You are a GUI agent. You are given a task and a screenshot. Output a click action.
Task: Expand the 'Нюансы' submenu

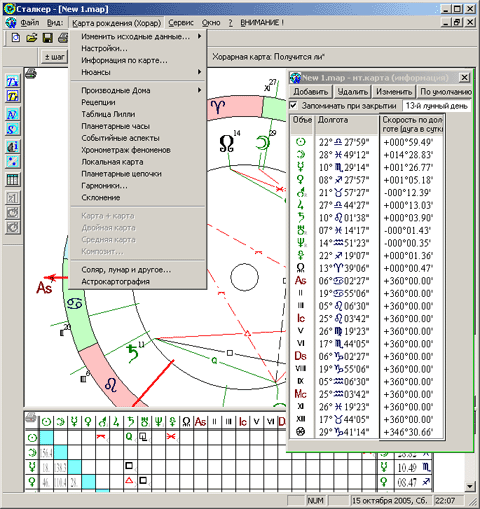point(139,72)
